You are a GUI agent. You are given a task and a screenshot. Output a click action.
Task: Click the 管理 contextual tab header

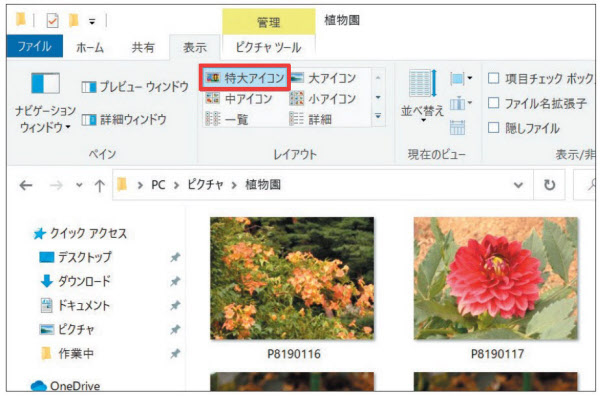coord(269,23)
